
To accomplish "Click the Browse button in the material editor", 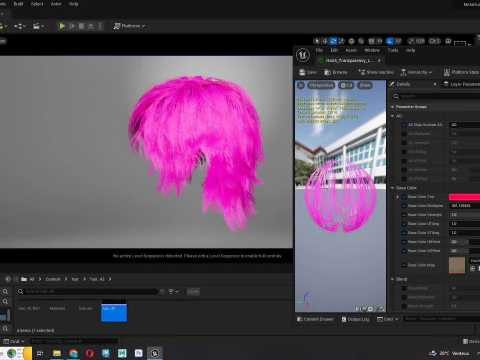I will tap(336, 72).
